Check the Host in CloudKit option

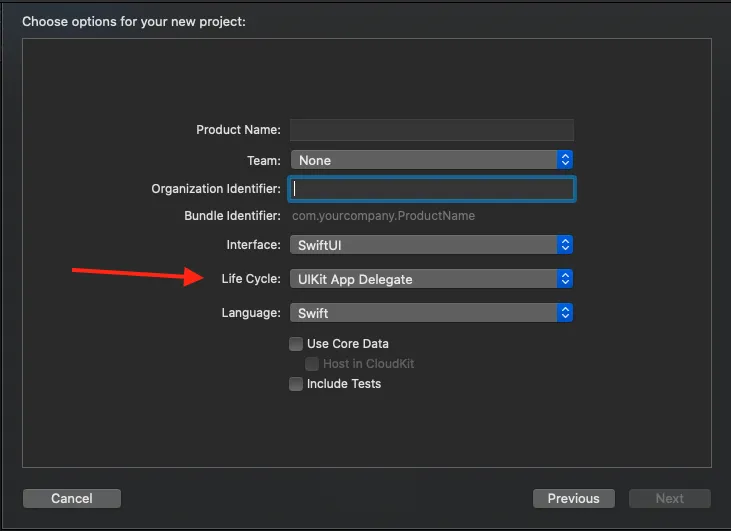(312, 364)
